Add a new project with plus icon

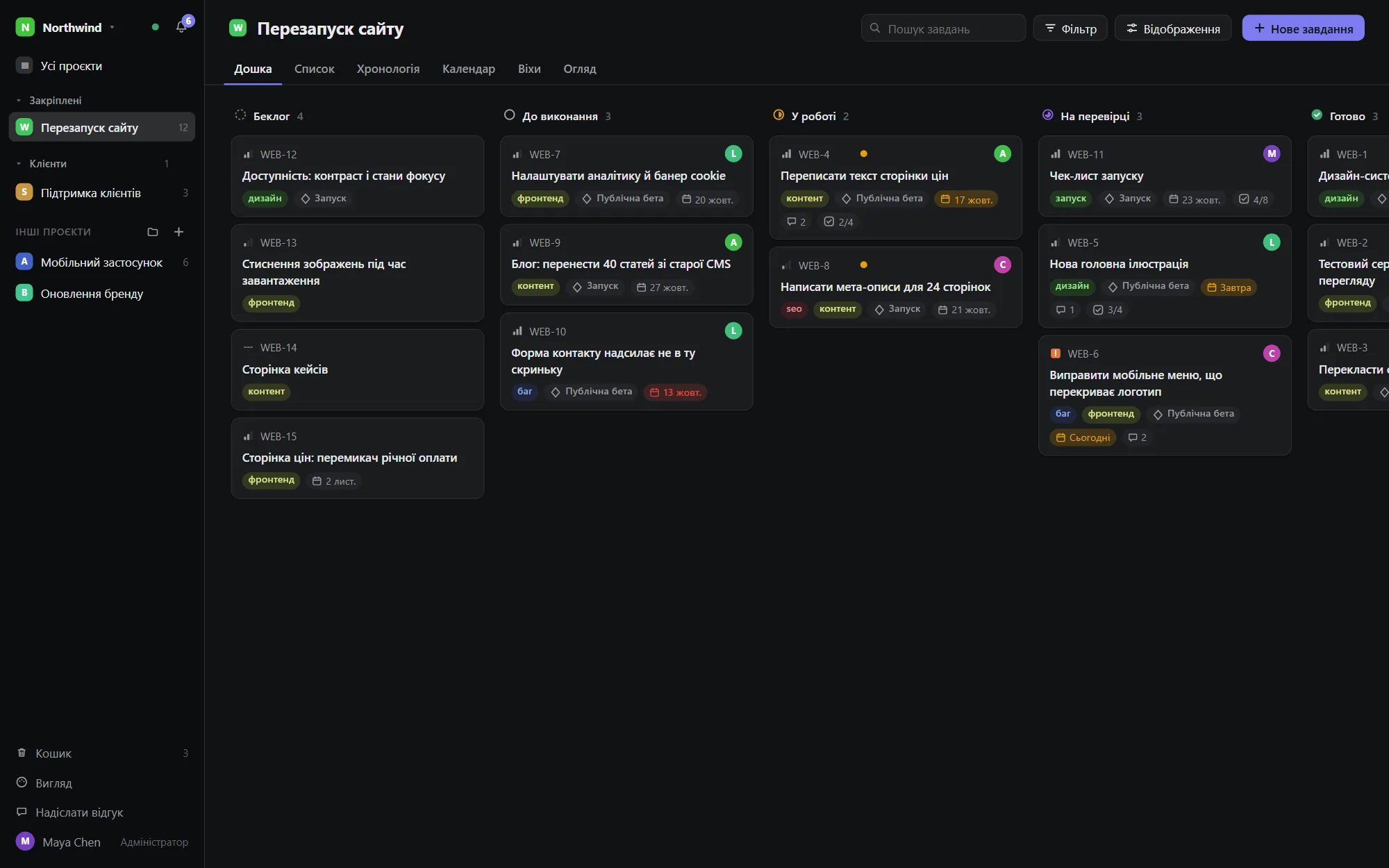(178, 232)
